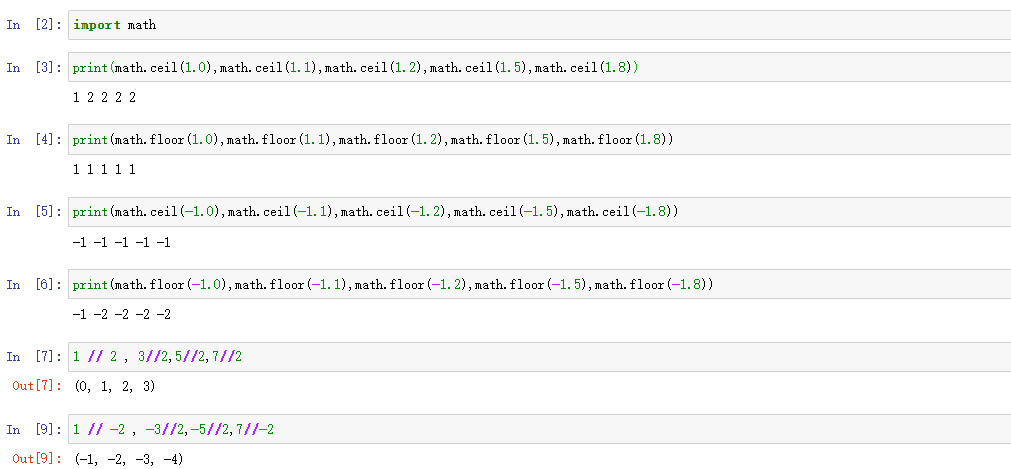Click the In [6] cell prompt

(x=34, y=285)
